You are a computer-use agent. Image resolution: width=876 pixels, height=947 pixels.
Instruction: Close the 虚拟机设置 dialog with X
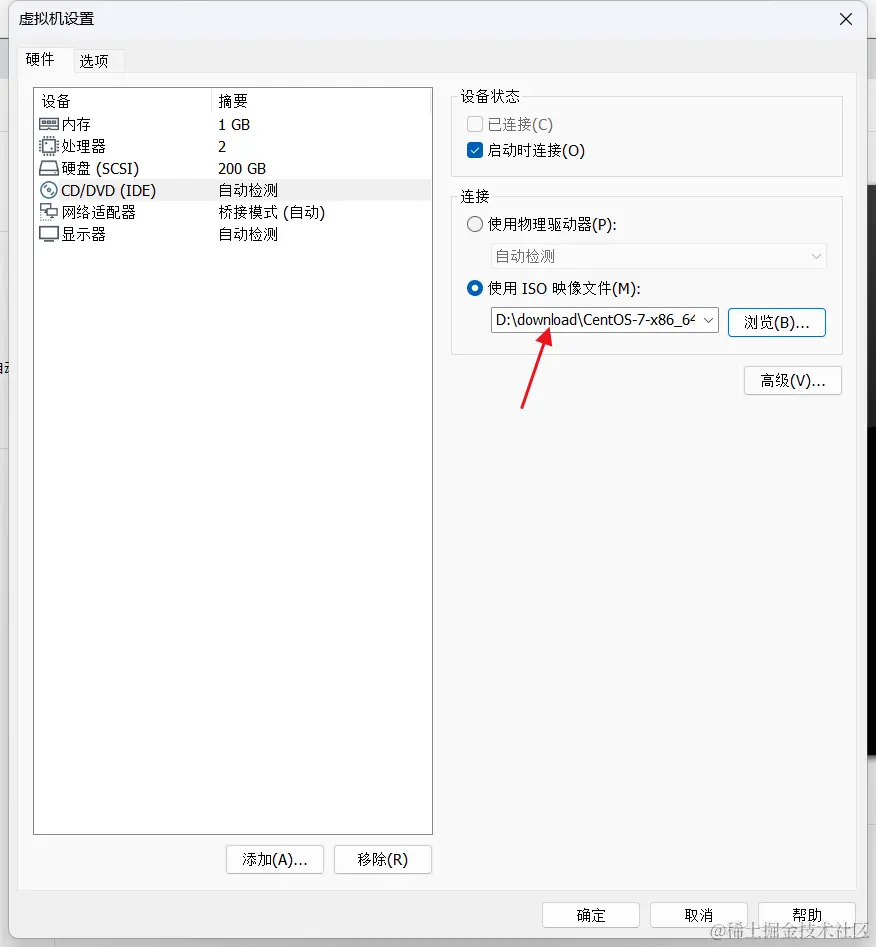846,19
